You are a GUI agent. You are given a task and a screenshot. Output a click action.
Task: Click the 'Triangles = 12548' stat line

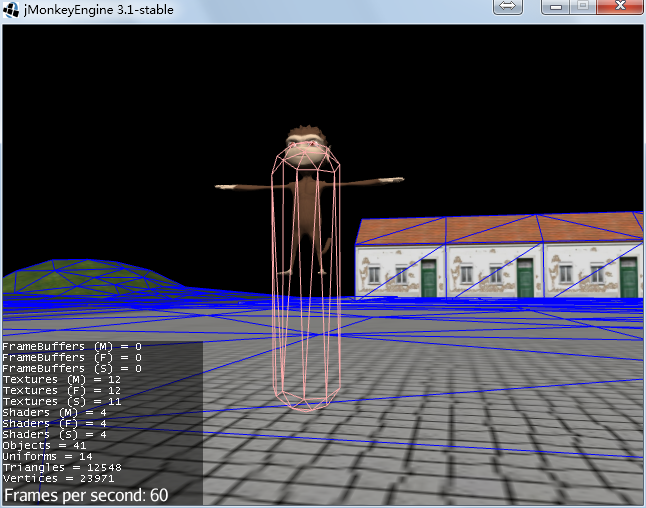pyautogui.click(x=62, y=468)
